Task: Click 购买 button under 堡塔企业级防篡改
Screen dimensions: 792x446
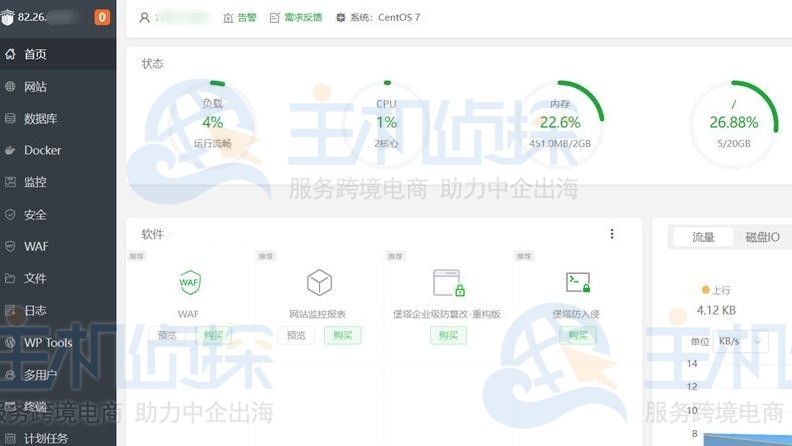Action: pos(449,335)
